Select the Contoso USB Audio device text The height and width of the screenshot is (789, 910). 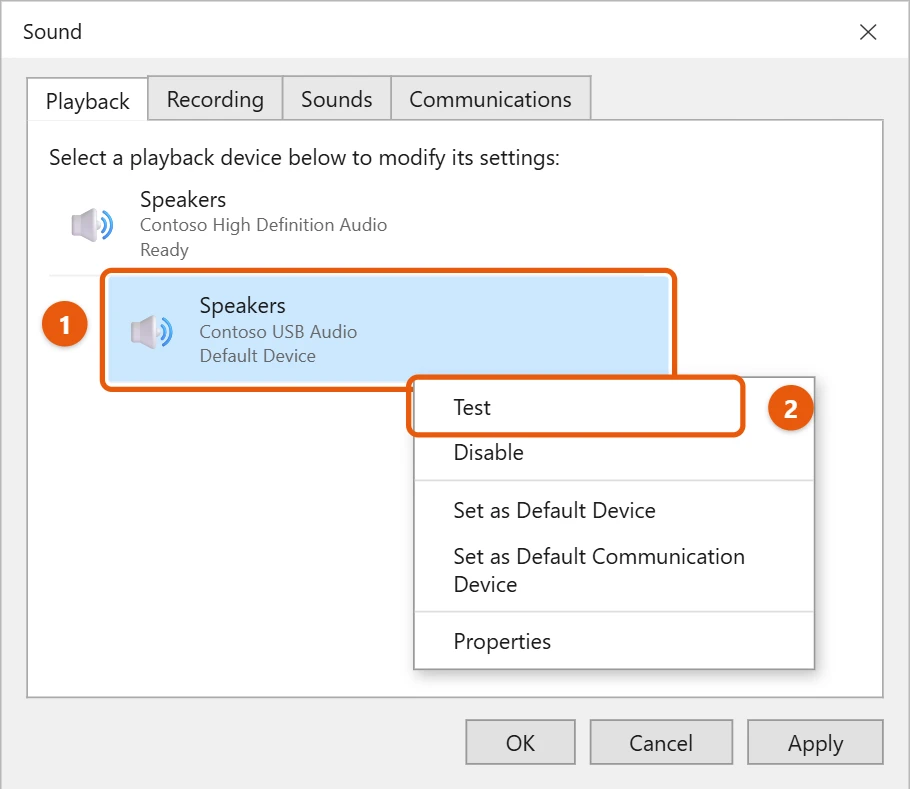279,332
